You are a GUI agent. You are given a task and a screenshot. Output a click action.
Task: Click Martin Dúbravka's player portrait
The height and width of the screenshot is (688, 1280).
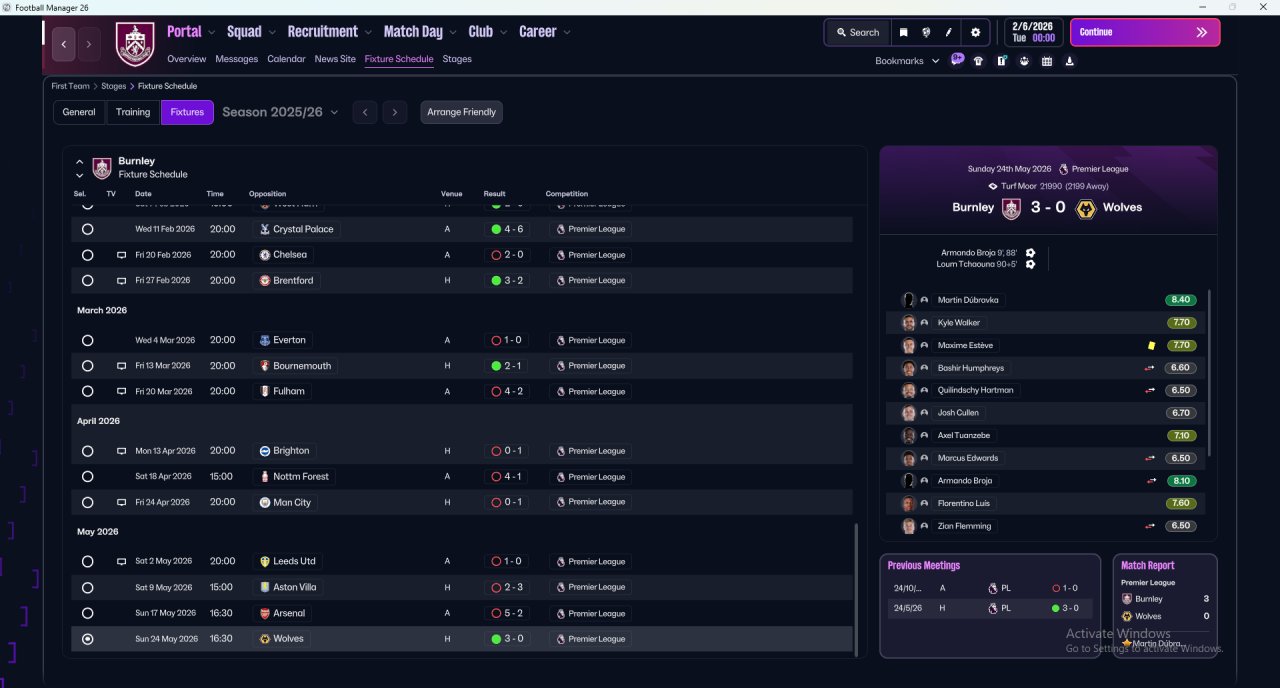point(908,300)
